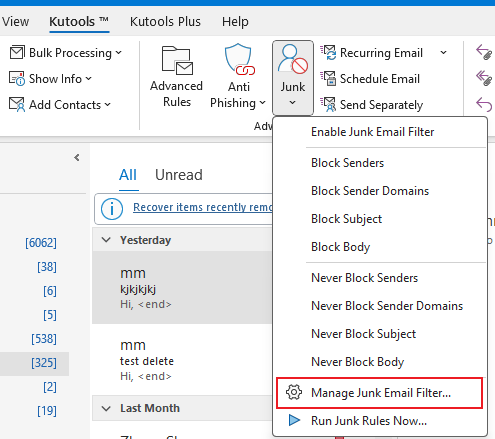Click the Add Contacts envelope icon
This screenshot has height=439, width=495.
tap(17, 105)
